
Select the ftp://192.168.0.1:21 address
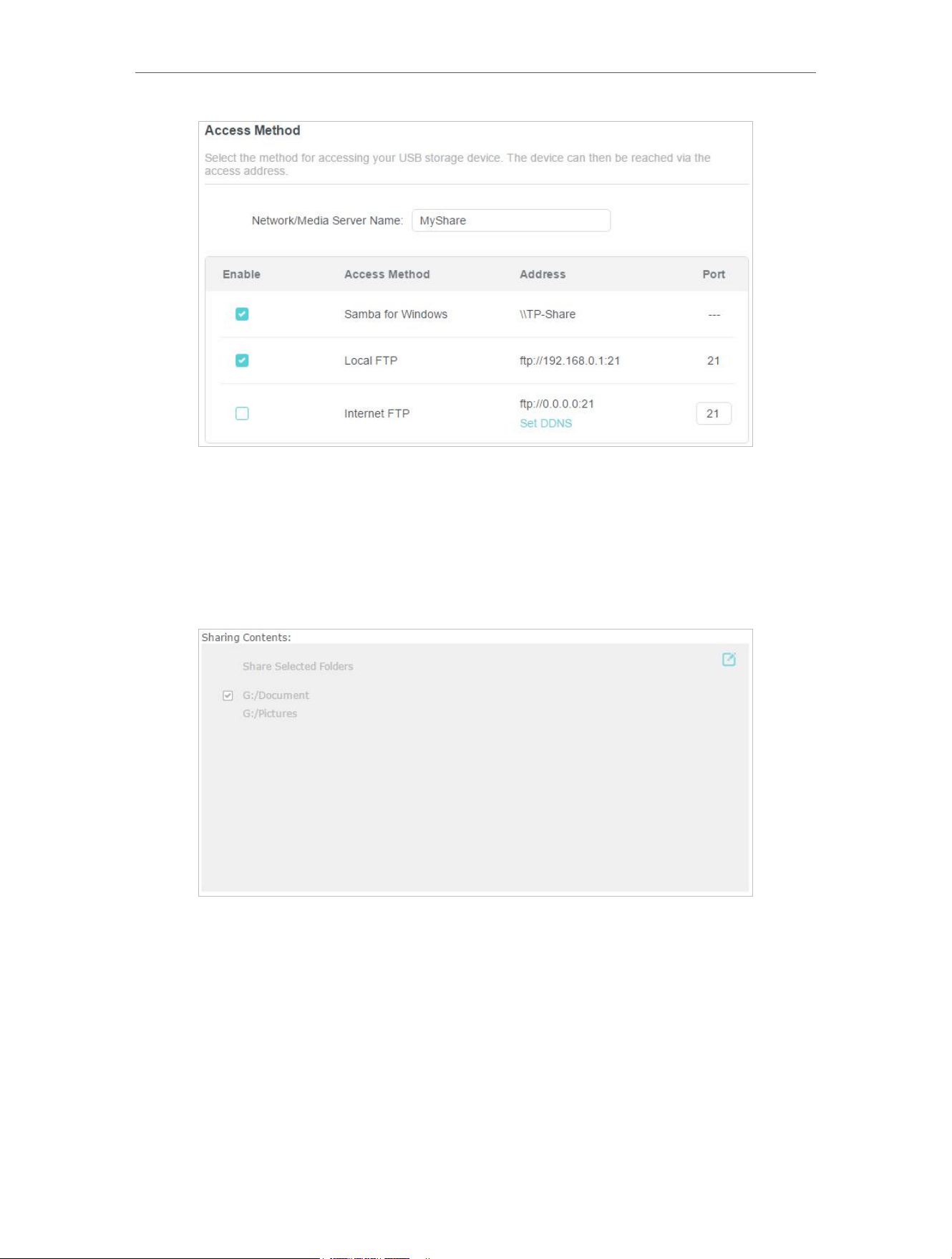(x=570, y=361)
